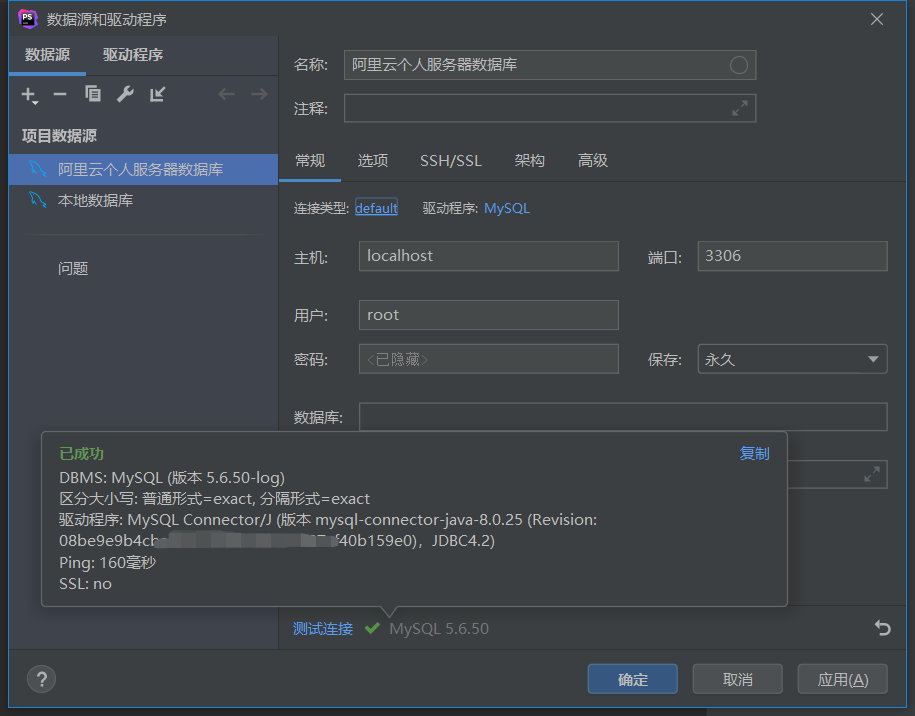This screenshot has width=915, height=716.
Task: Click the Ping: 160毫秒 line
Action: 107,563
